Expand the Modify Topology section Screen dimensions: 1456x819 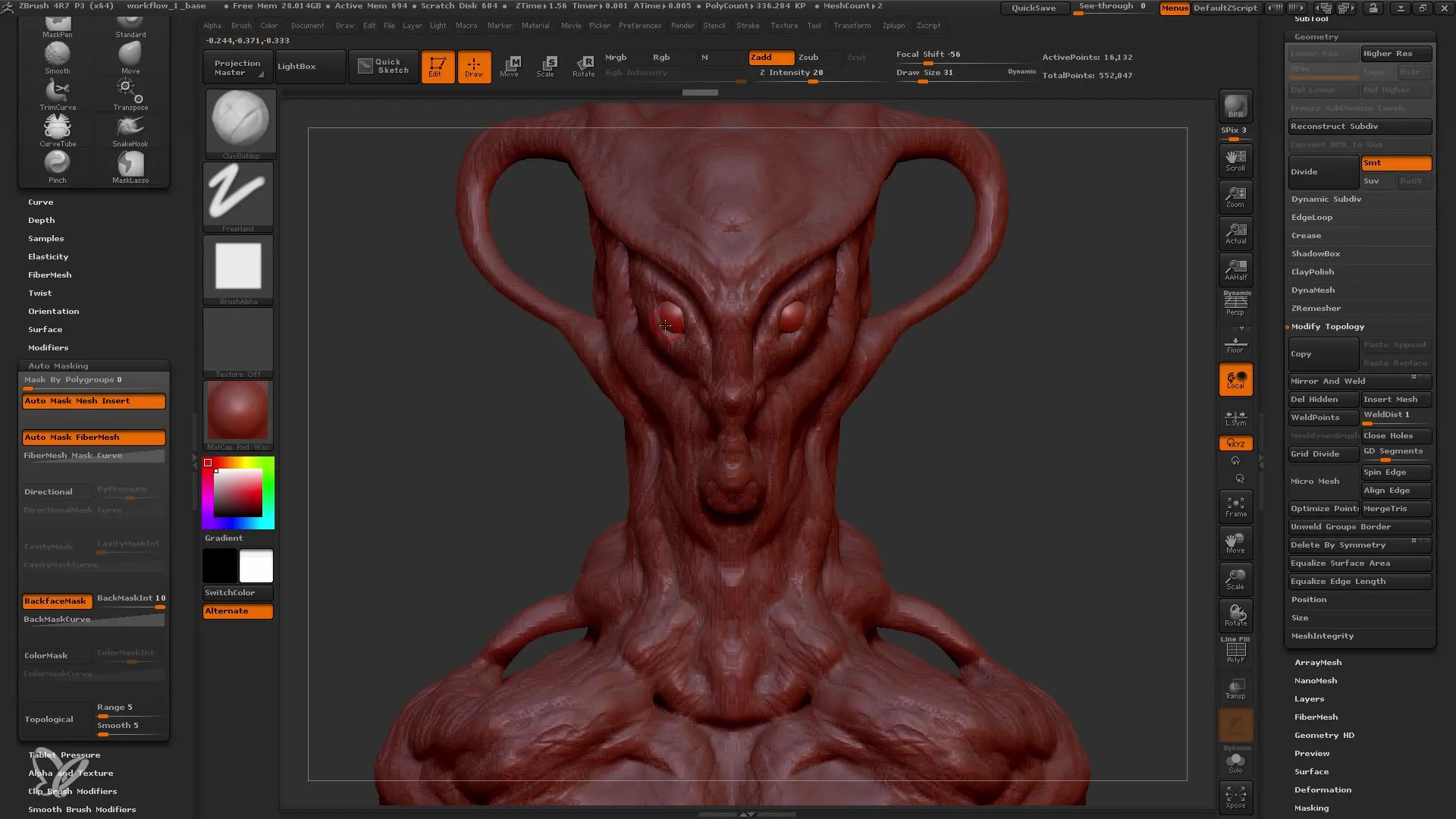click(1327, 326)
